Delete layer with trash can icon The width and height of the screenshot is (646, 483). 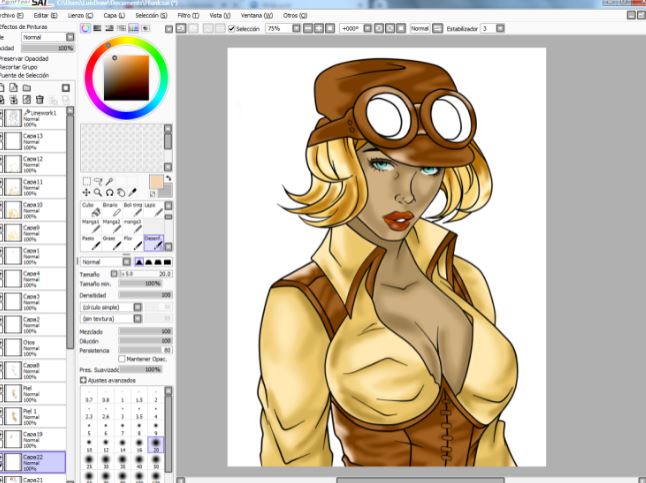coord(39,99)
